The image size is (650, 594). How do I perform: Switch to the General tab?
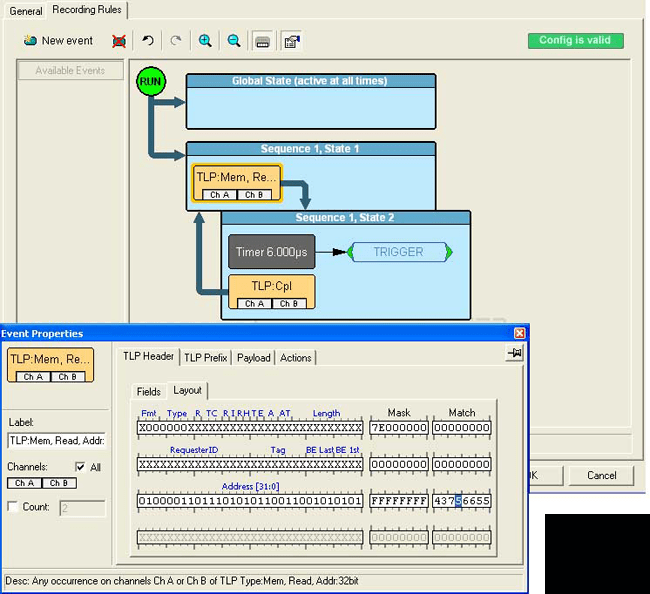(x=26, y=10)
